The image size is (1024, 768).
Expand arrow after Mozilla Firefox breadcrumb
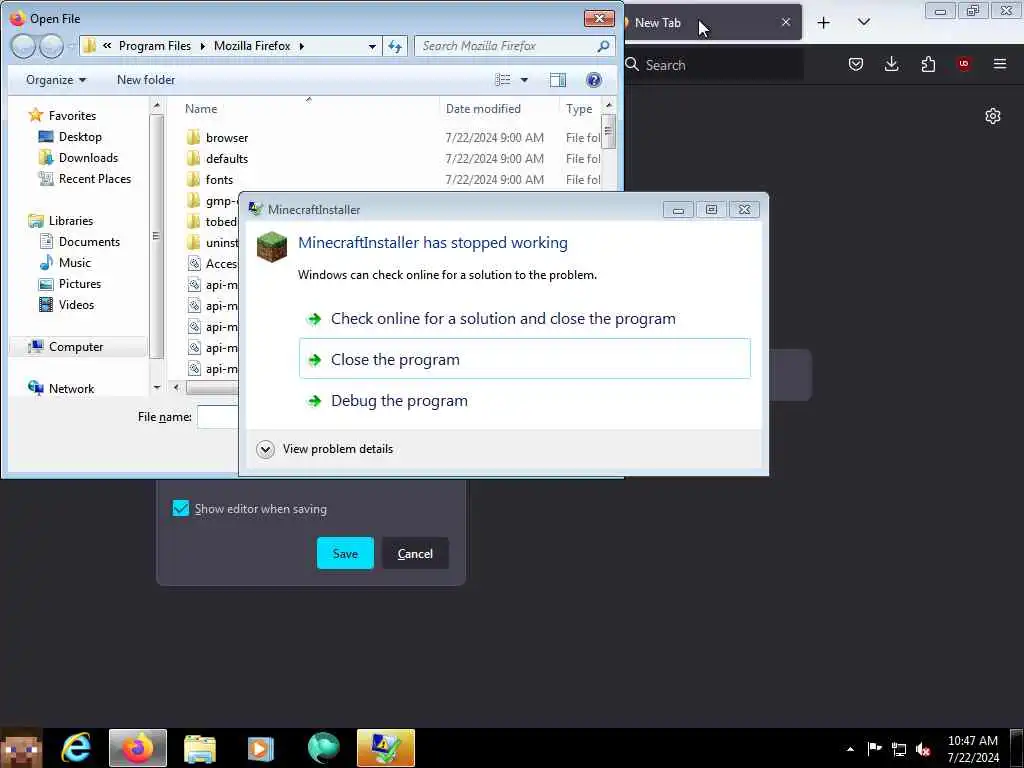pyautogui.click(x=302, y=46)
